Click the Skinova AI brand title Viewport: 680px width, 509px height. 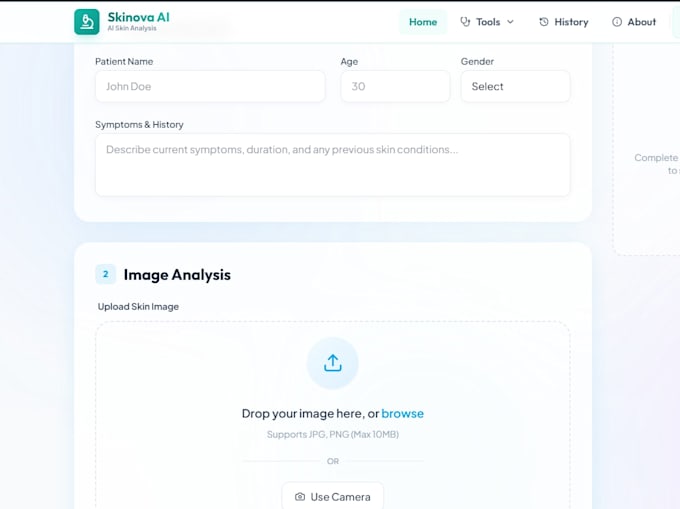(x=138, y=17)
